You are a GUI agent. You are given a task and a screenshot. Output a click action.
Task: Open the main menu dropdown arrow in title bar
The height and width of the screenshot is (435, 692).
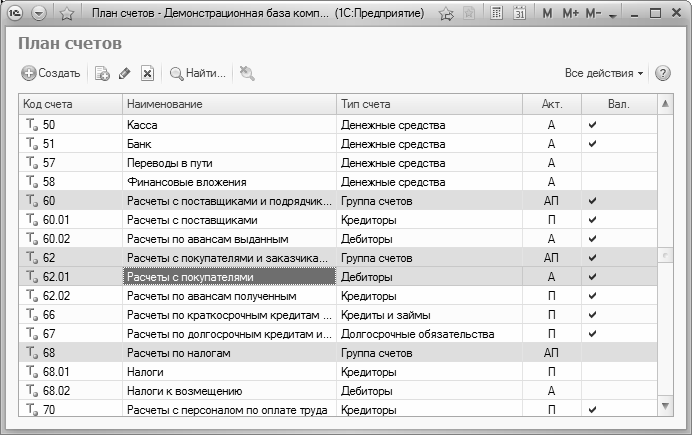pos(39,14)
